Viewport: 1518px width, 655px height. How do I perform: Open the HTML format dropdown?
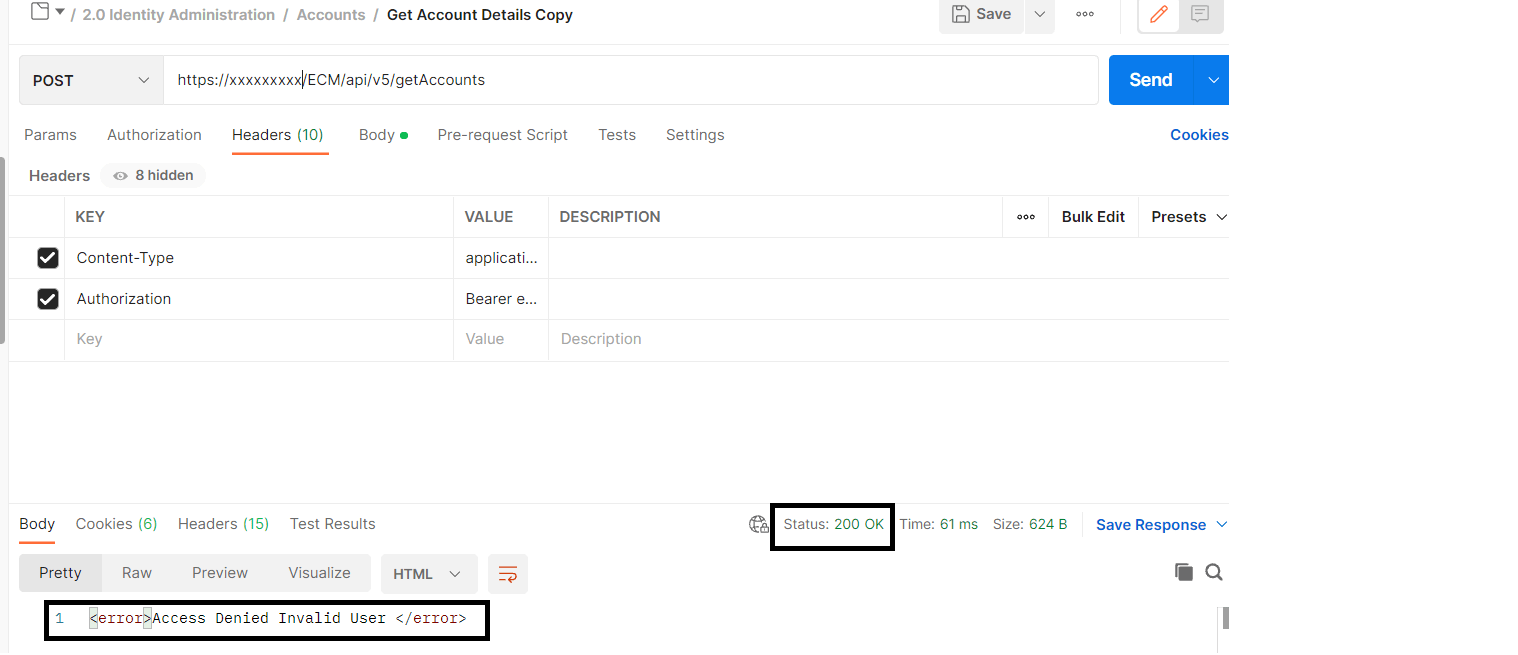[x=429, y=574]
